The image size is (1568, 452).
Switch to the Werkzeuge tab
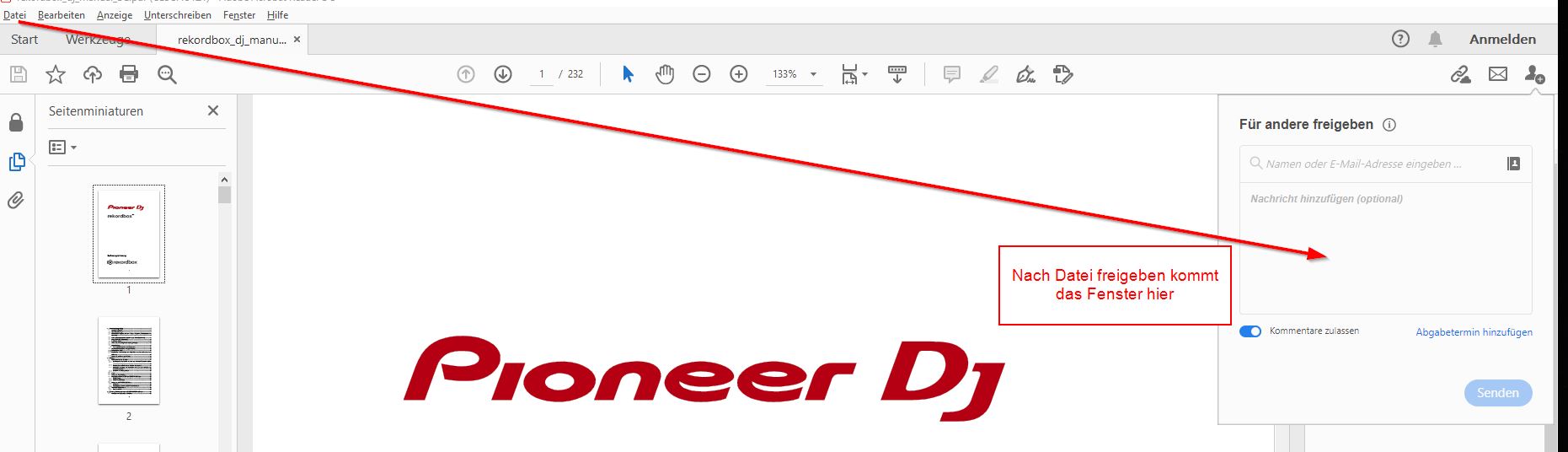coord(98,40)
